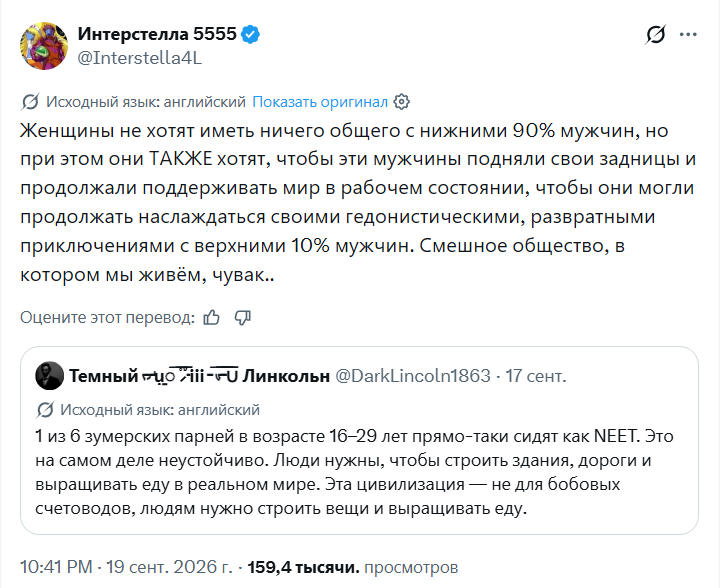Click the translation icon in the quoted tweet

tap(45, 409)
